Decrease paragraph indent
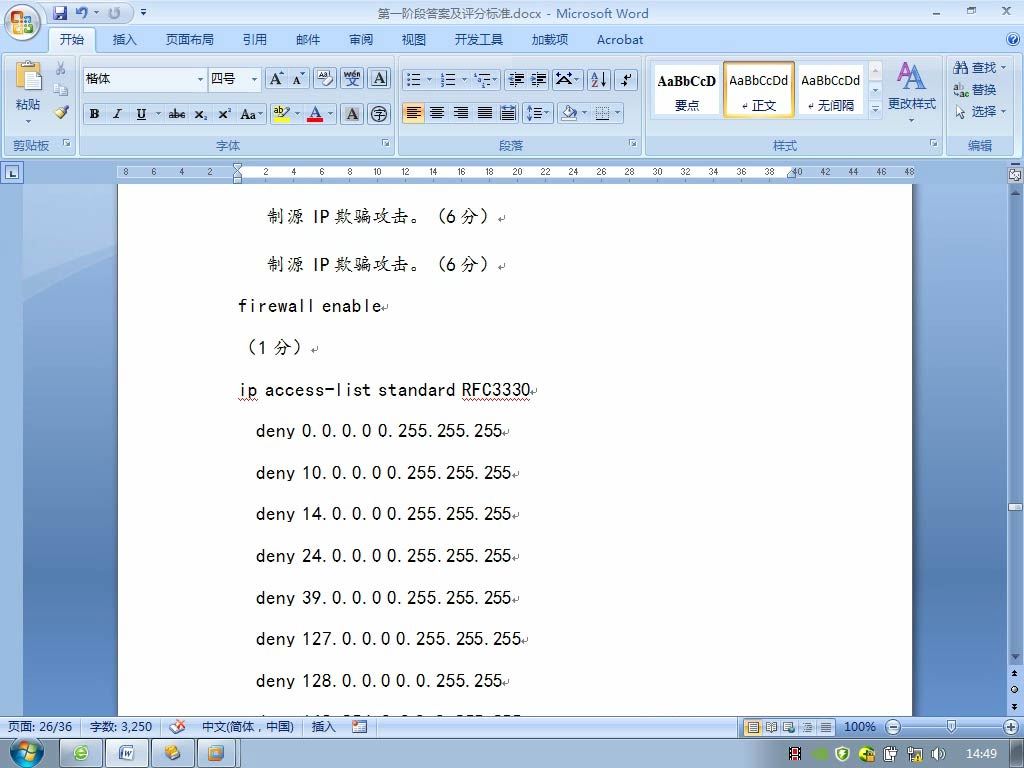Image resolution: width=1024 pixels, height=768 pixels. coord(516,80)
